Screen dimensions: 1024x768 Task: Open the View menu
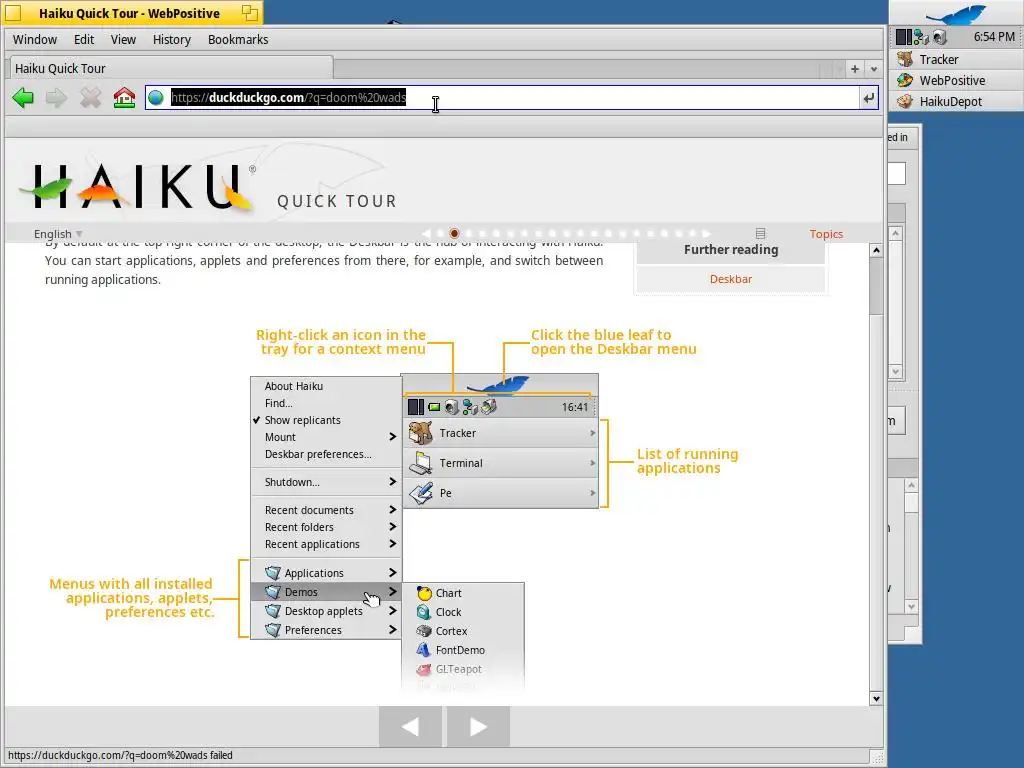123,39
